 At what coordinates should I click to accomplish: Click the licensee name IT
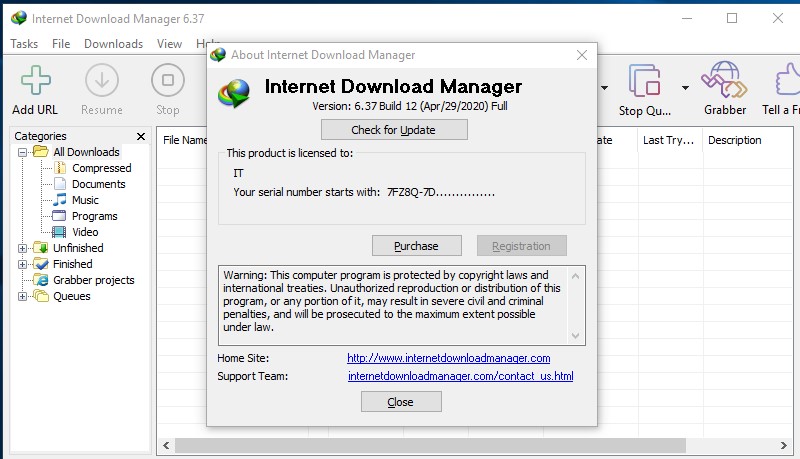pos(238,173)
